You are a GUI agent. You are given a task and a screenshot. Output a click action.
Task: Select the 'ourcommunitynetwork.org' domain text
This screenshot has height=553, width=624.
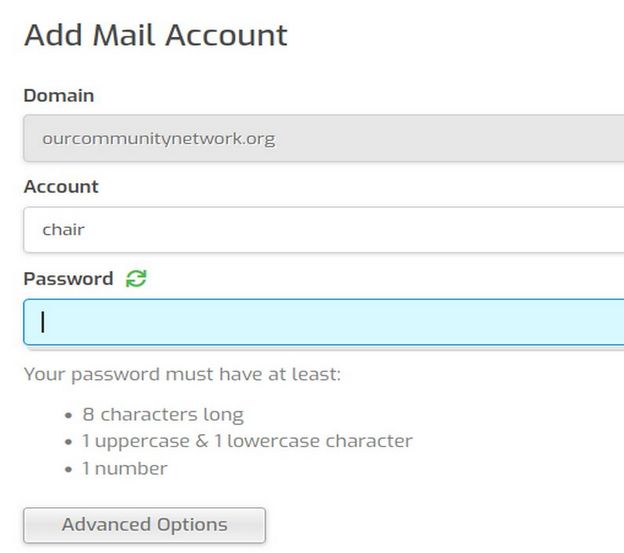tap(158, 138)
